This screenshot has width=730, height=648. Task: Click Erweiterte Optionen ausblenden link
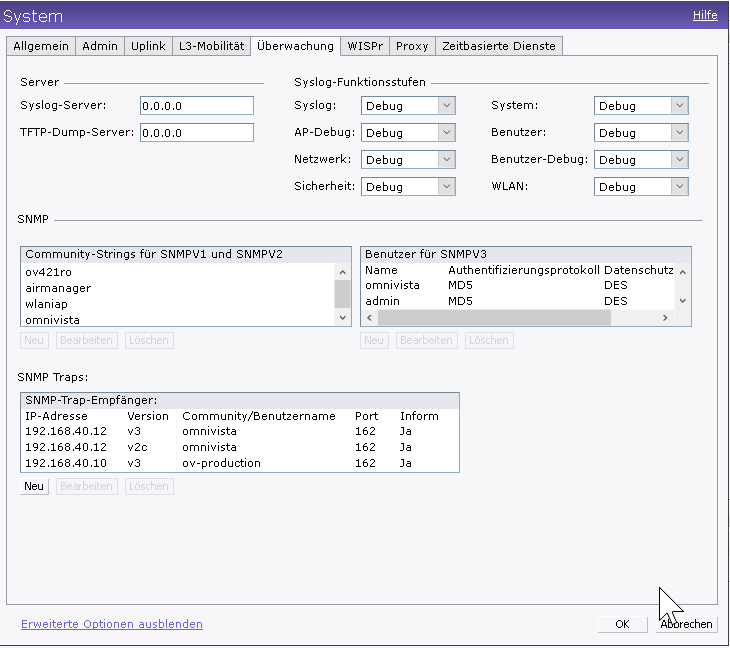112,624
